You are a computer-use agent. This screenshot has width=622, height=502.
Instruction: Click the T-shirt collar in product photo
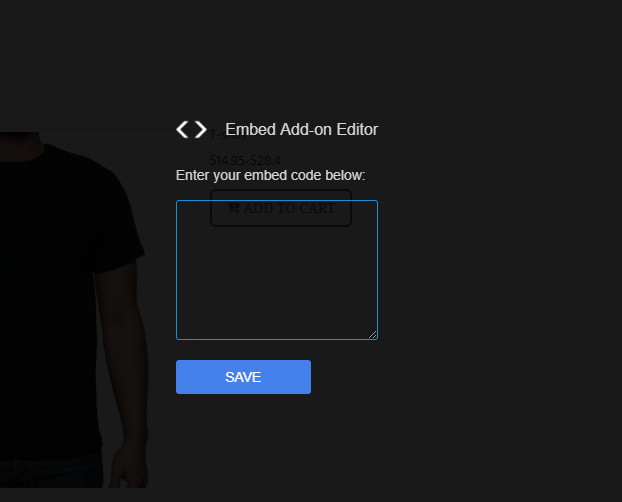tap(24, 149)
